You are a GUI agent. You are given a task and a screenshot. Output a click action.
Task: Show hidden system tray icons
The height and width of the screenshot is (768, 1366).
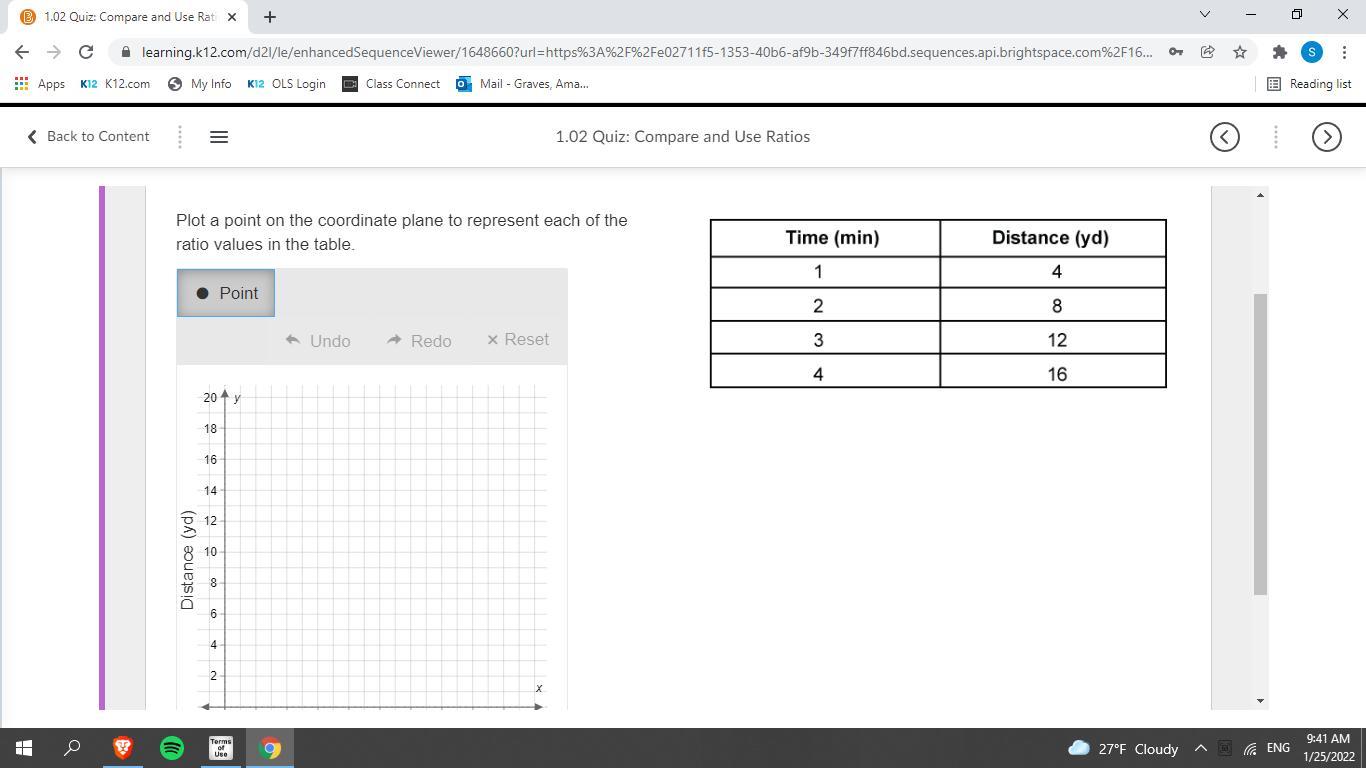point(1201,748)
